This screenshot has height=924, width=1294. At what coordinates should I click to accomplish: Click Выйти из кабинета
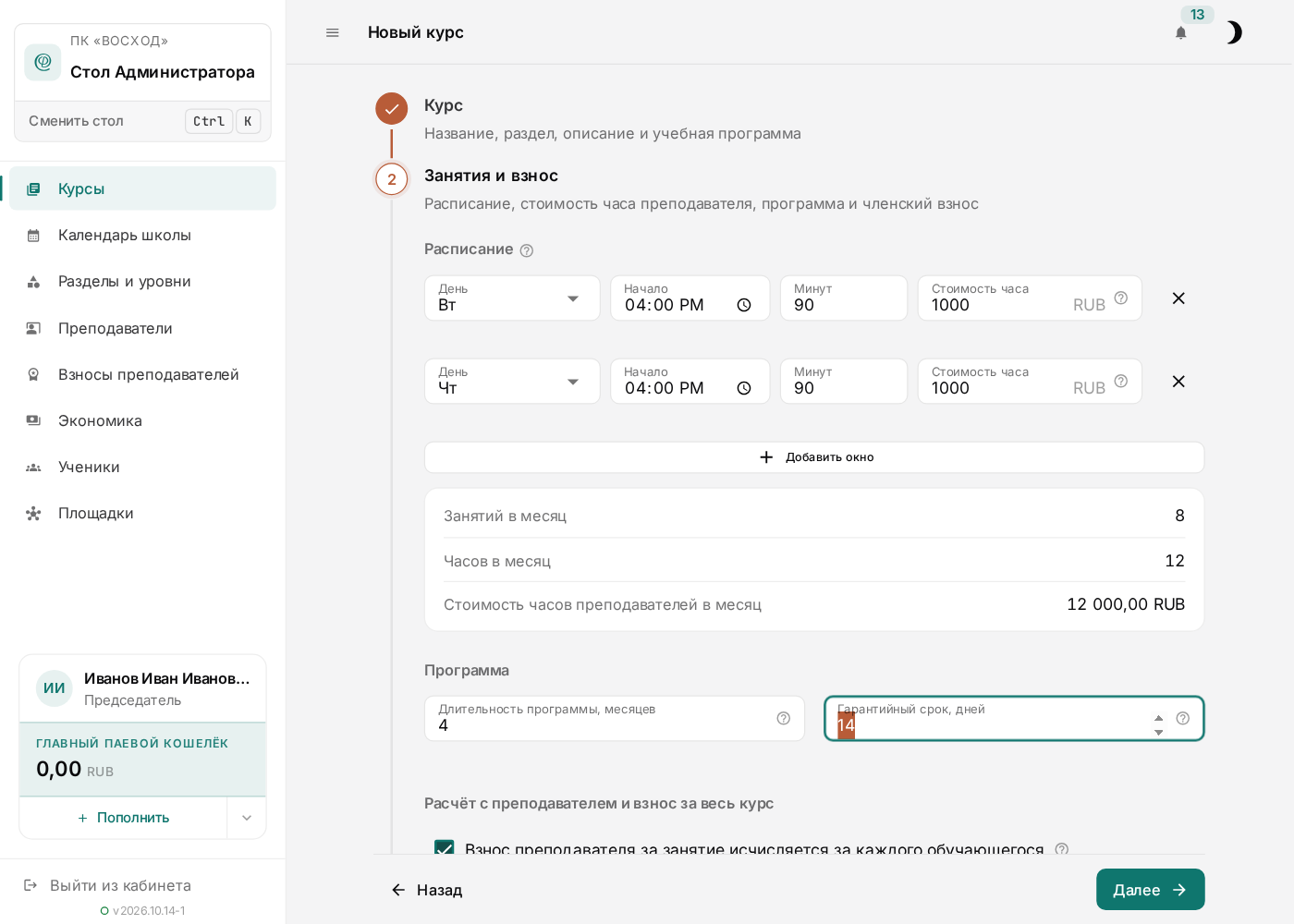[x=107, y=885]
